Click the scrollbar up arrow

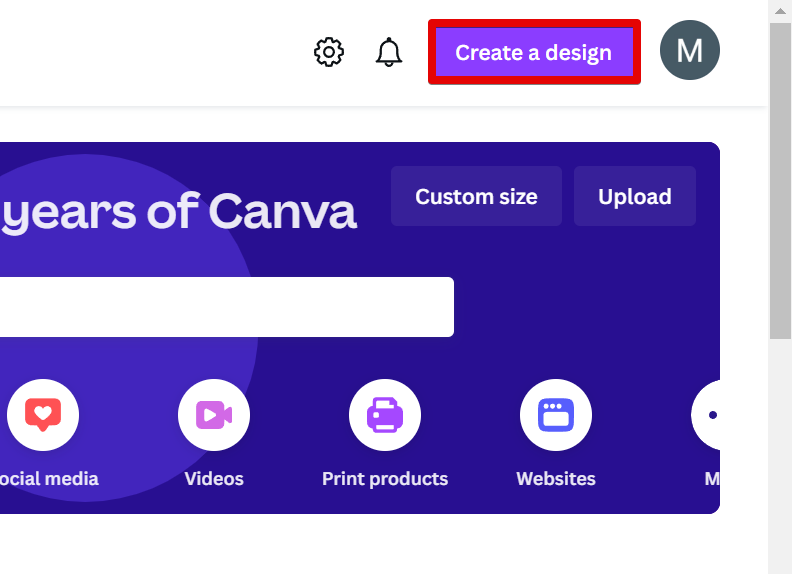(x=780, y=10)
